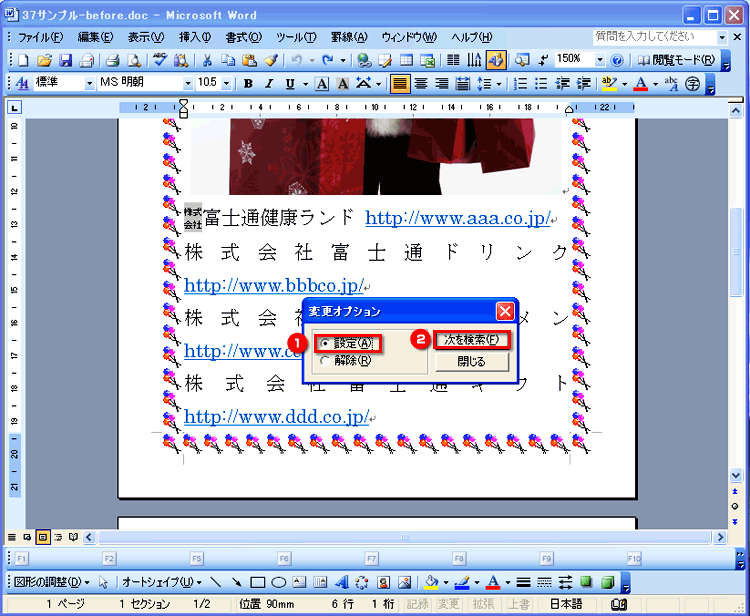Save the document with the floppy icon
Viewport: 750px width, 616px height.
click(x=65, y=60)
